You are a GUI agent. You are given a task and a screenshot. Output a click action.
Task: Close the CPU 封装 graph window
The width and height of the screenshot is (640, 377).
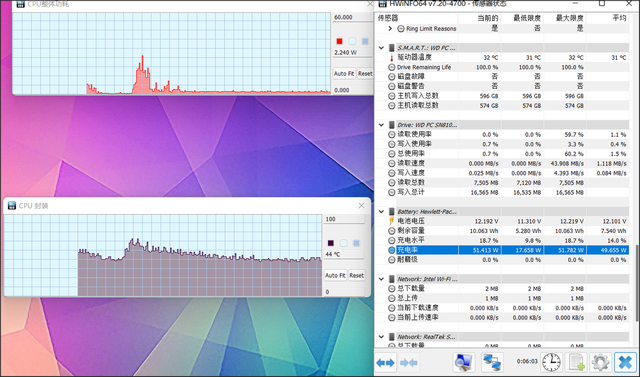tap(361, 206)
